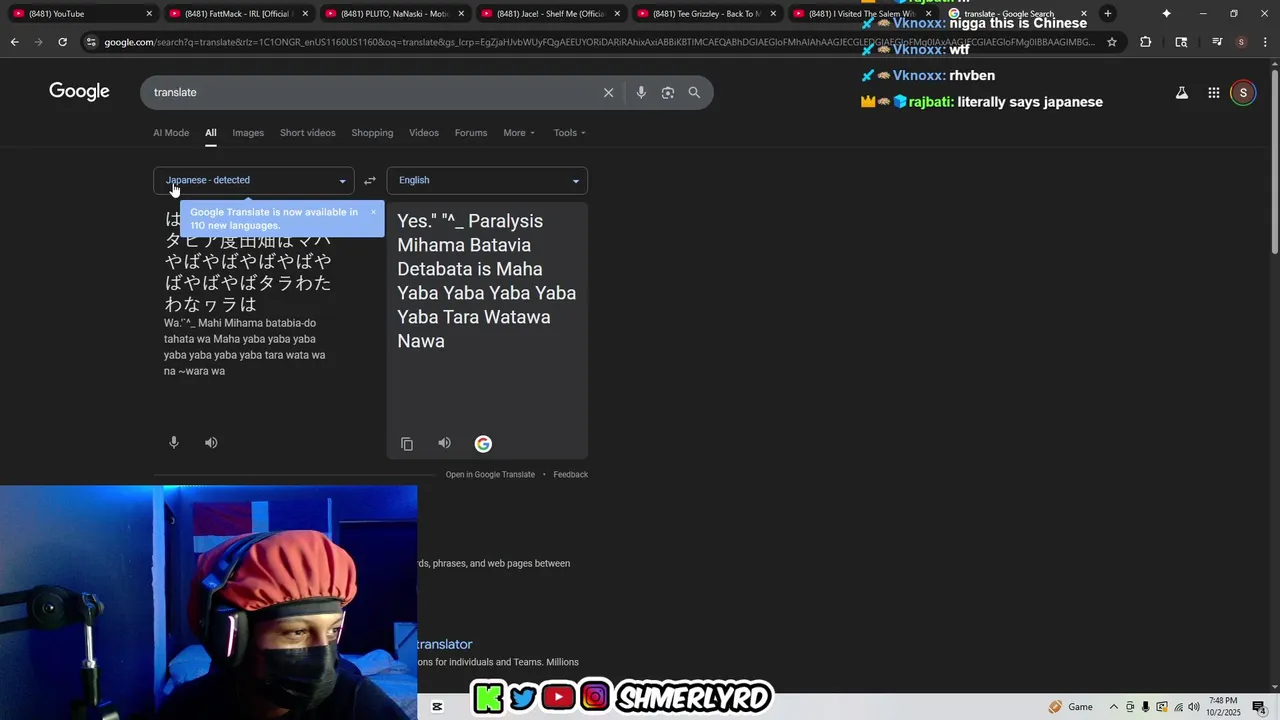The height and width of the screenshot is (720, 1280).
Task: Switch to the PLUTO, NaNaski tab
Action: pos(392,14)
